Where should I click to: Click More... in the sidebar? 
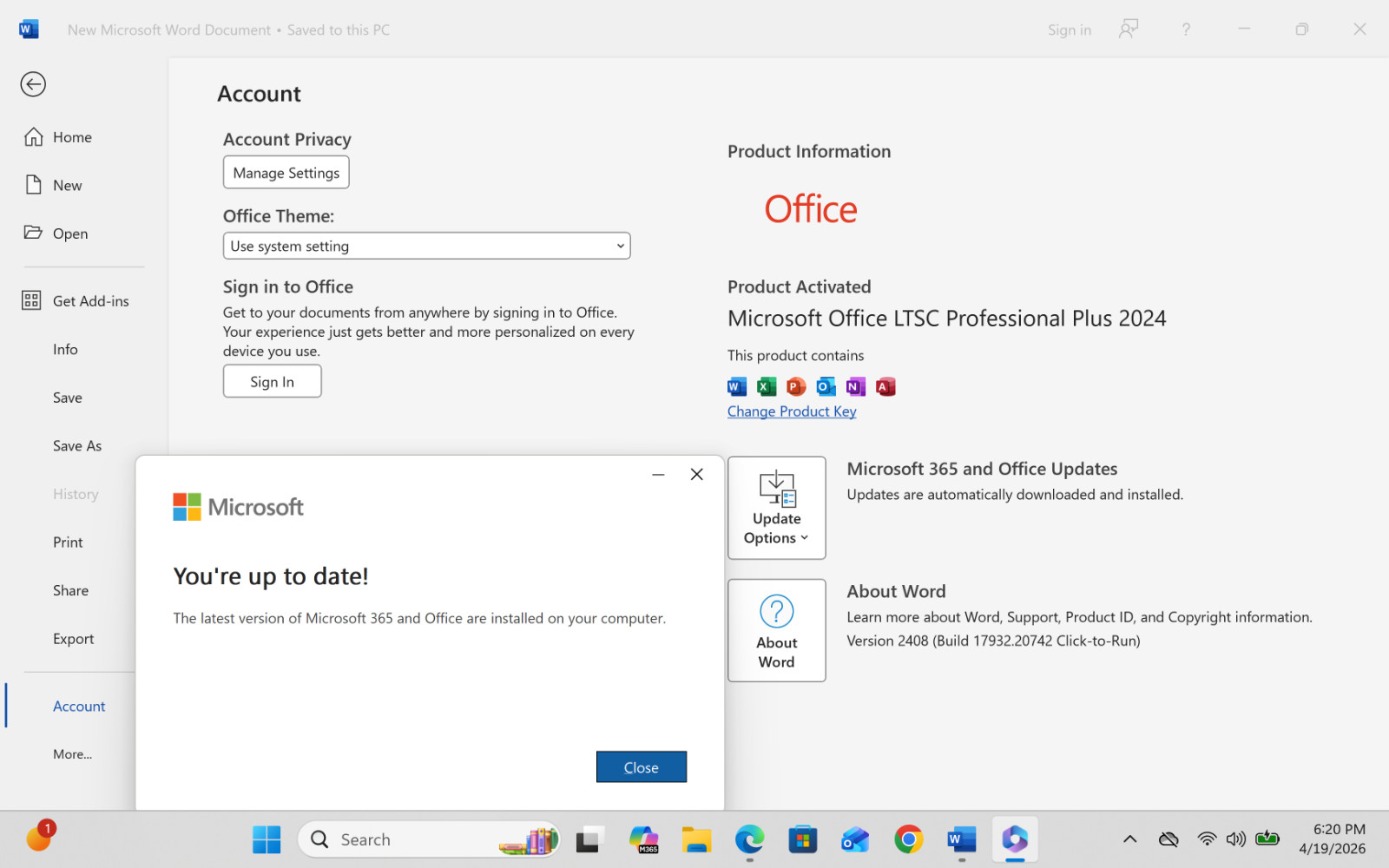[x=72, y=754]
